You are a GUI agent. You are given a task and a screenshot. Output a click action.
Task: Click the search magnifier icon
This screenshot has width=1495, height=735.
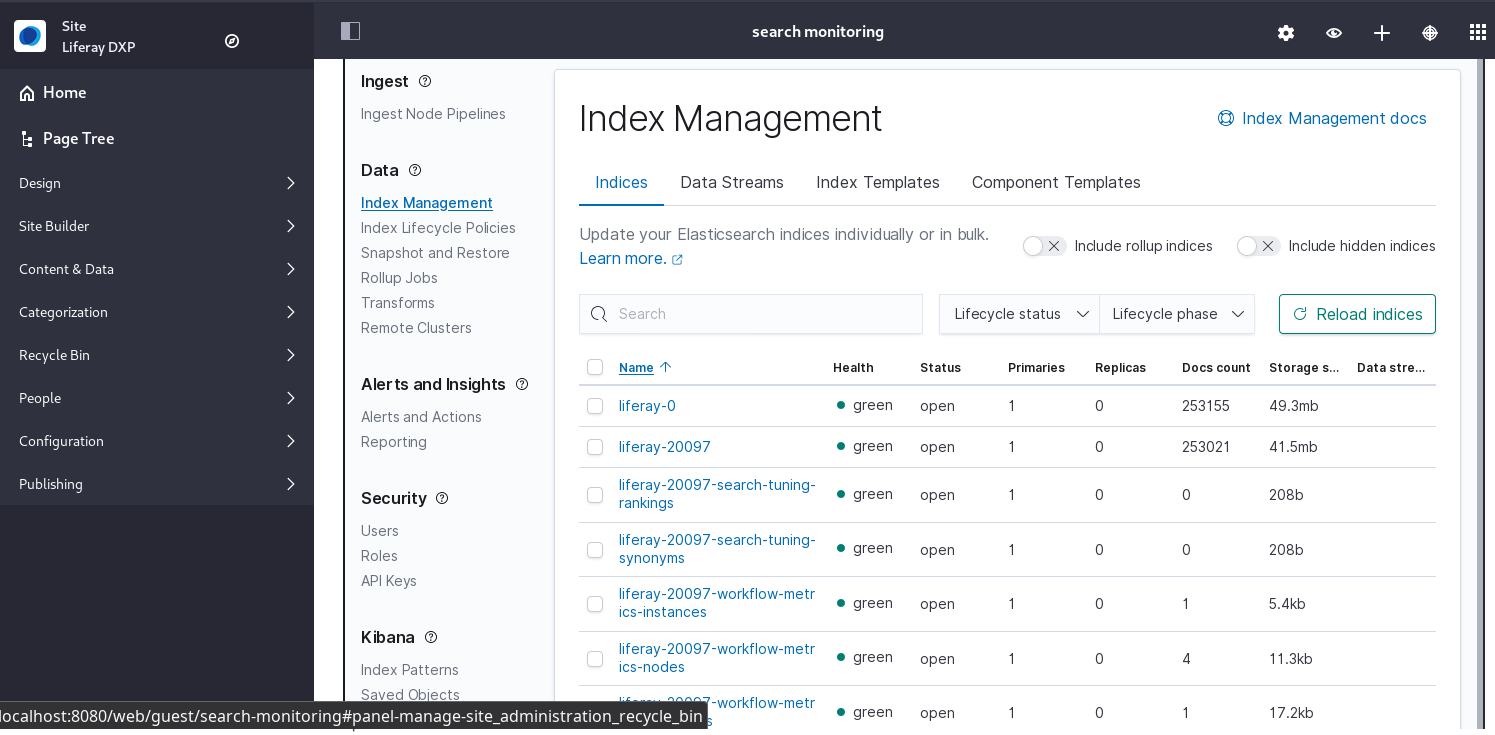tap(599, 314)
